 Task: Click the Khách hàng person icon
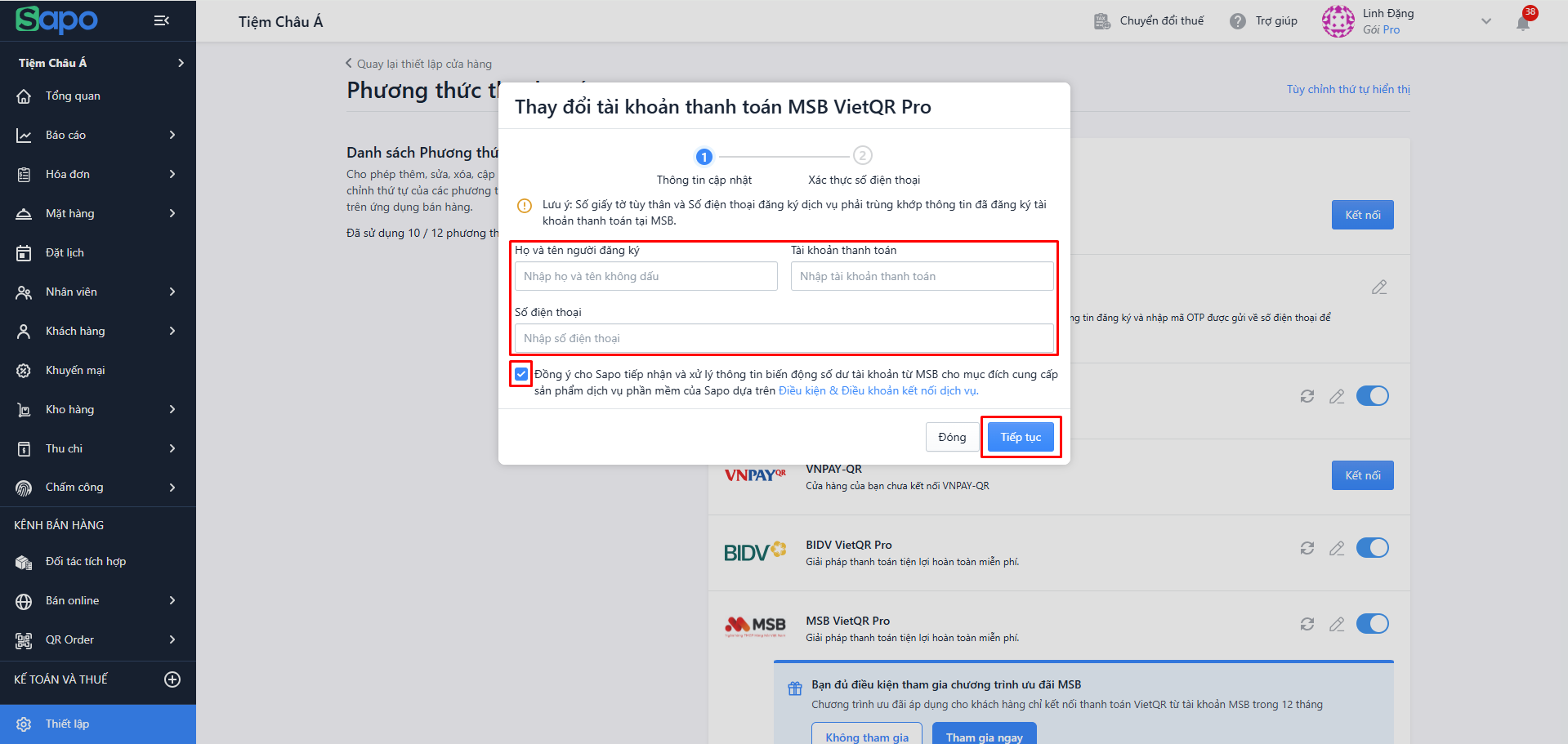coord(24,332)
